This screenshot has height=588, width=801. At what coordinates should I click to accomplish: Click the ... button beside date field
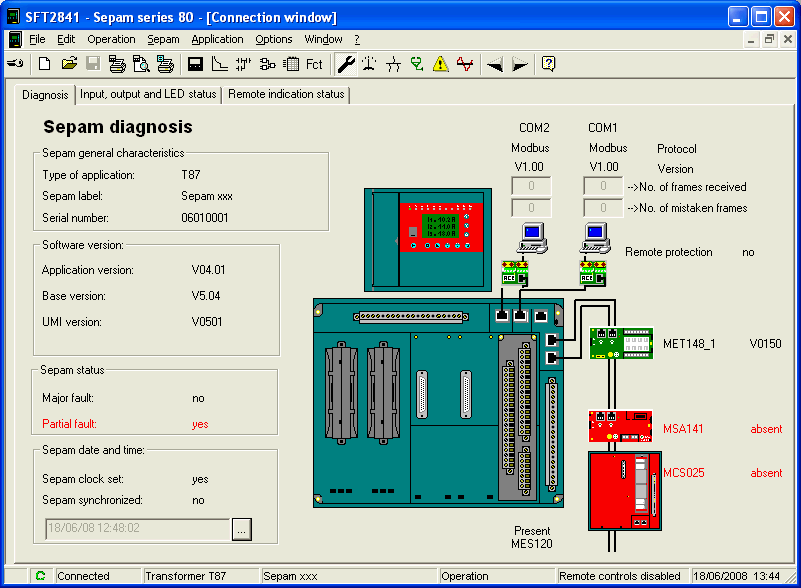(242, 529)
